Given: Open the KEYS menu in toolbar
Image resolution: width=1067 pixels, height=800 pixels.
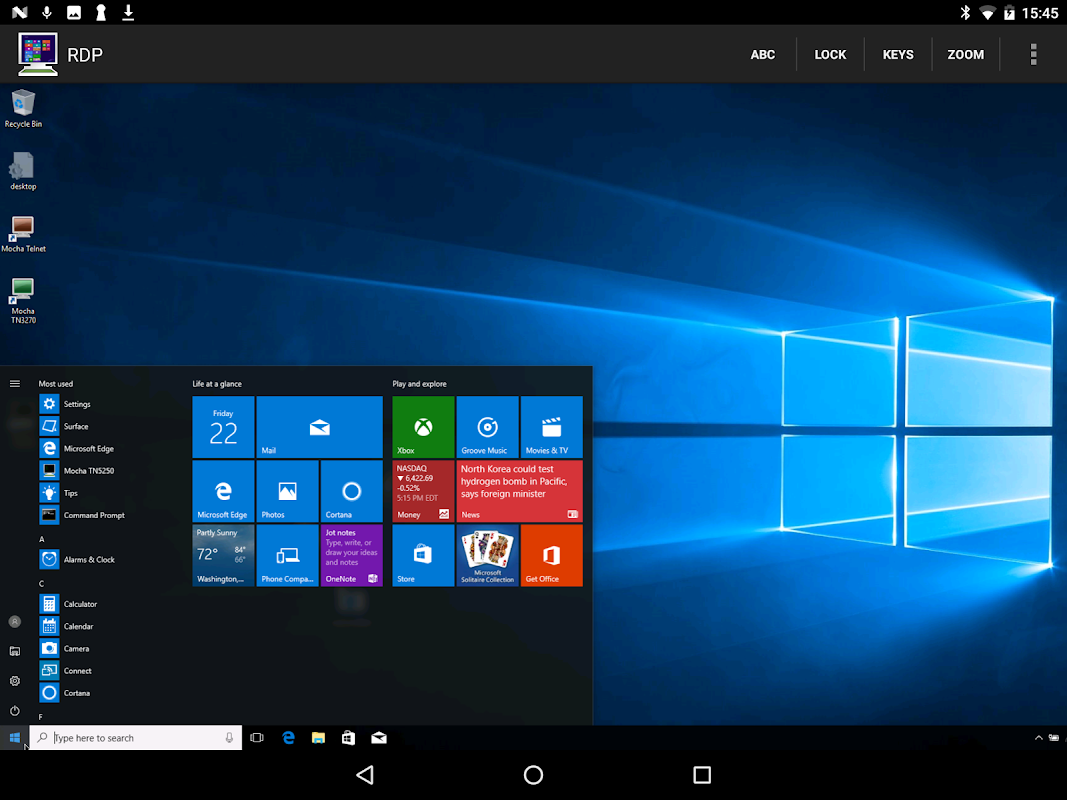Looking at the screenshot, I should [x=898, y=54].
